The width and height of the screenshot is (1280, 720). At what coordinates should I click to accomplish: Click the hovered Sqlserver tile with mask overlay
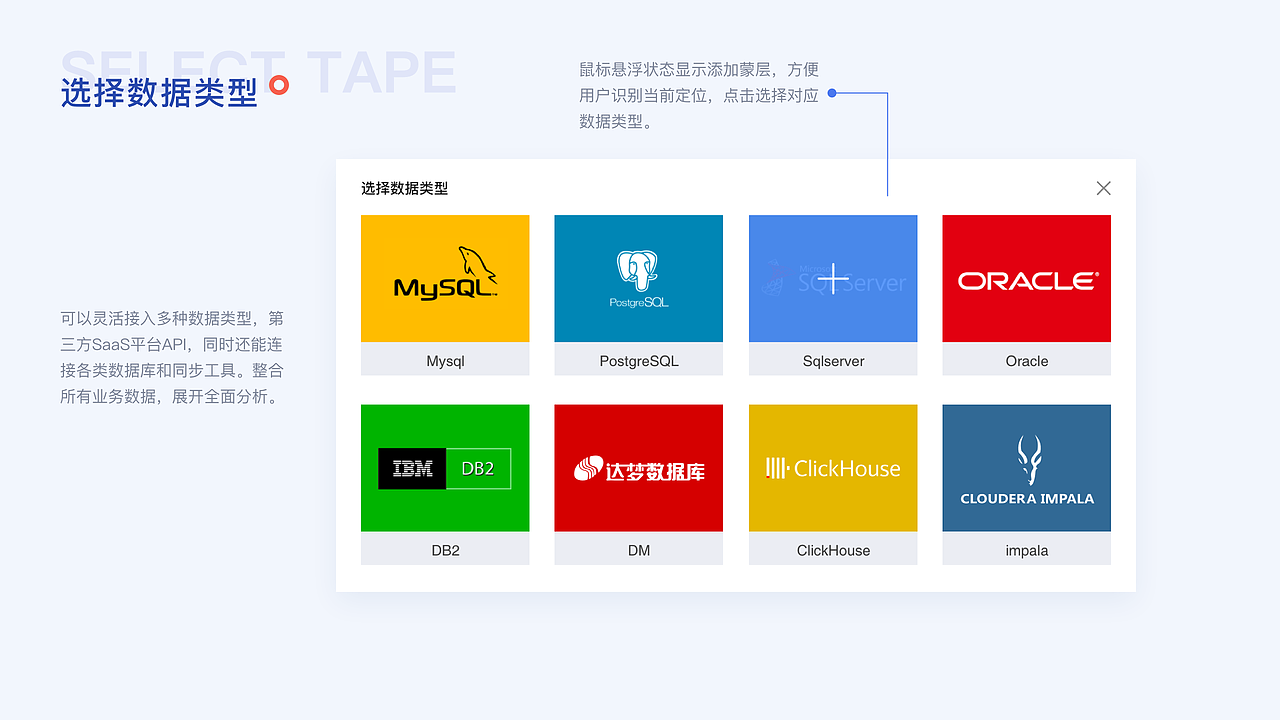coord(833,278)
